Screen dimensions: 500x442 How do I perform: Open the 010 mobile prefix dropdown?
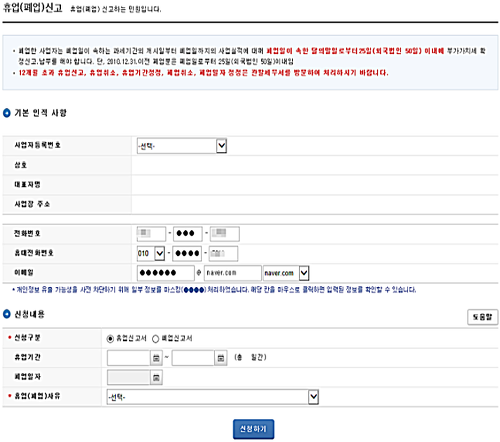(x=151, y=253)
